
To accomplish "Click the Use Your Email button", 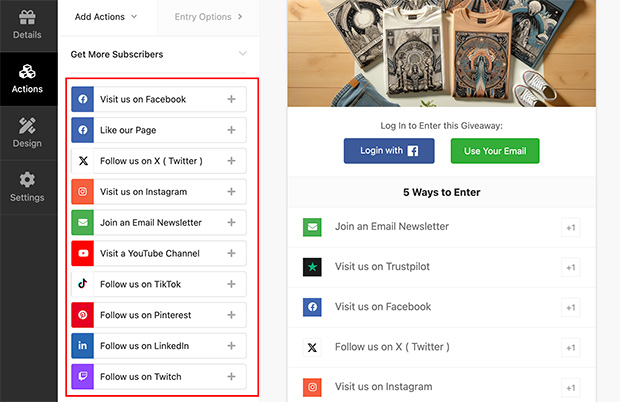I will pyautogui.click(x=495, y=151).
